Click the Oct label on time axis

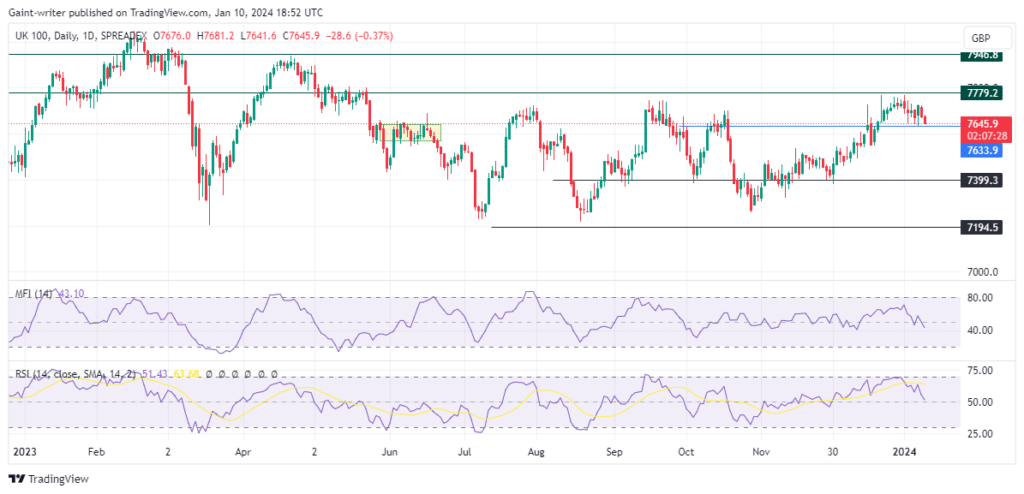click(x=685, y=451)
